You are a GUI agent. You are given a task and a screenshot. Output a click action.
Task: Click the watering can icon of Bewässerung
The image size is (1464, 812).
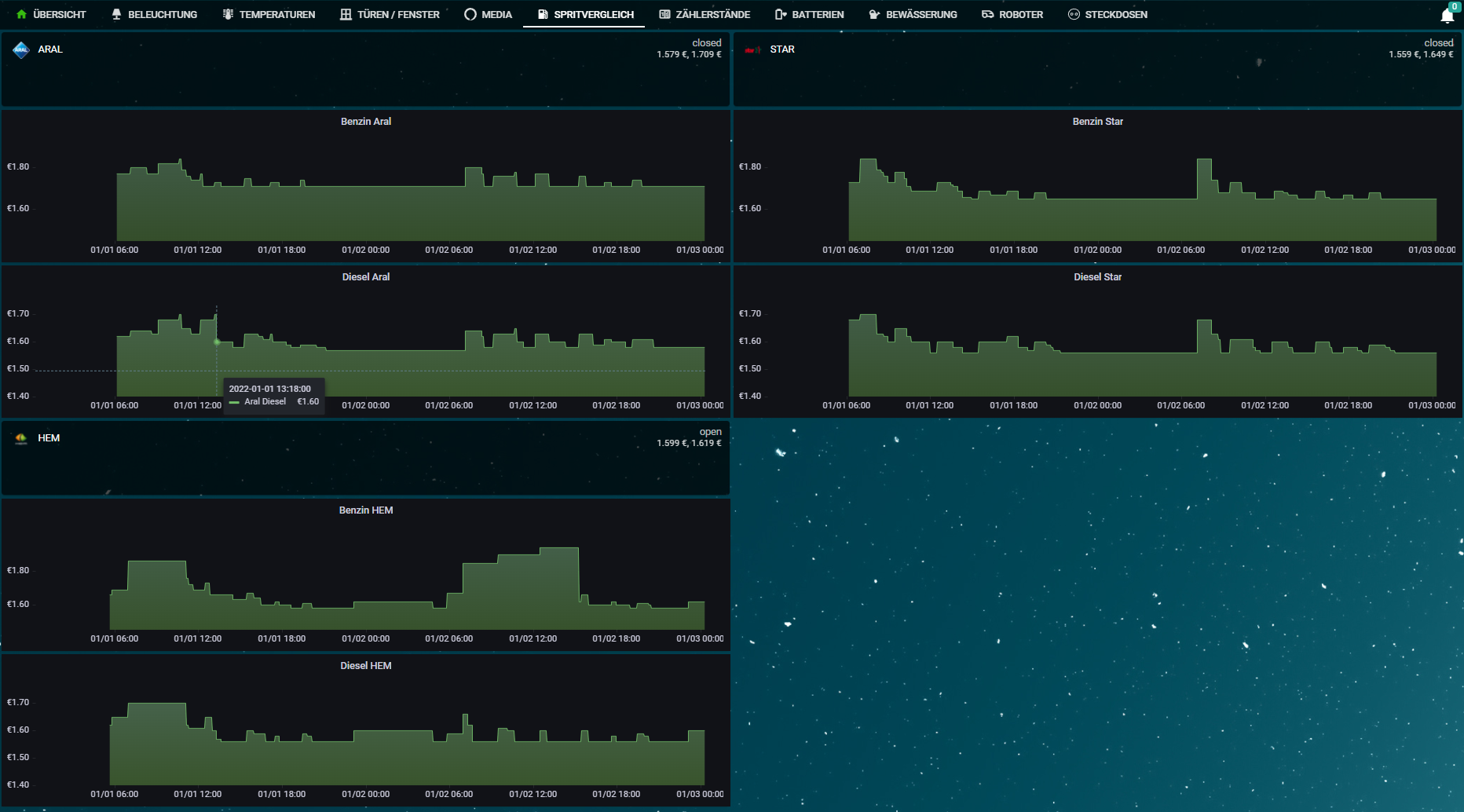pyautogui.click(x=874, y=14)
